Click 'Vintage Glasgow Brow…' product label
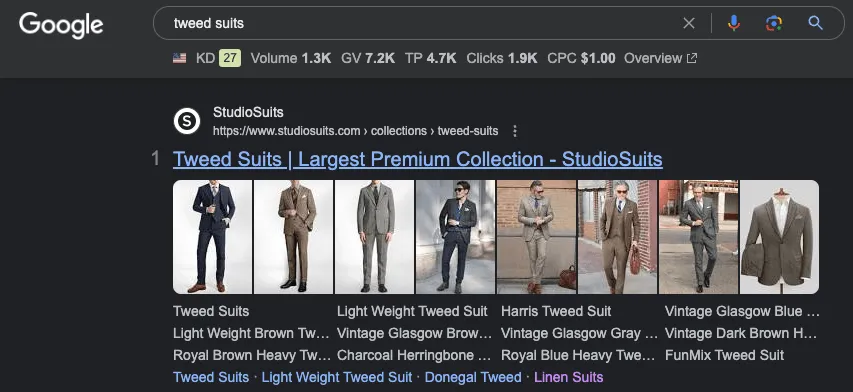 (415, 333)
